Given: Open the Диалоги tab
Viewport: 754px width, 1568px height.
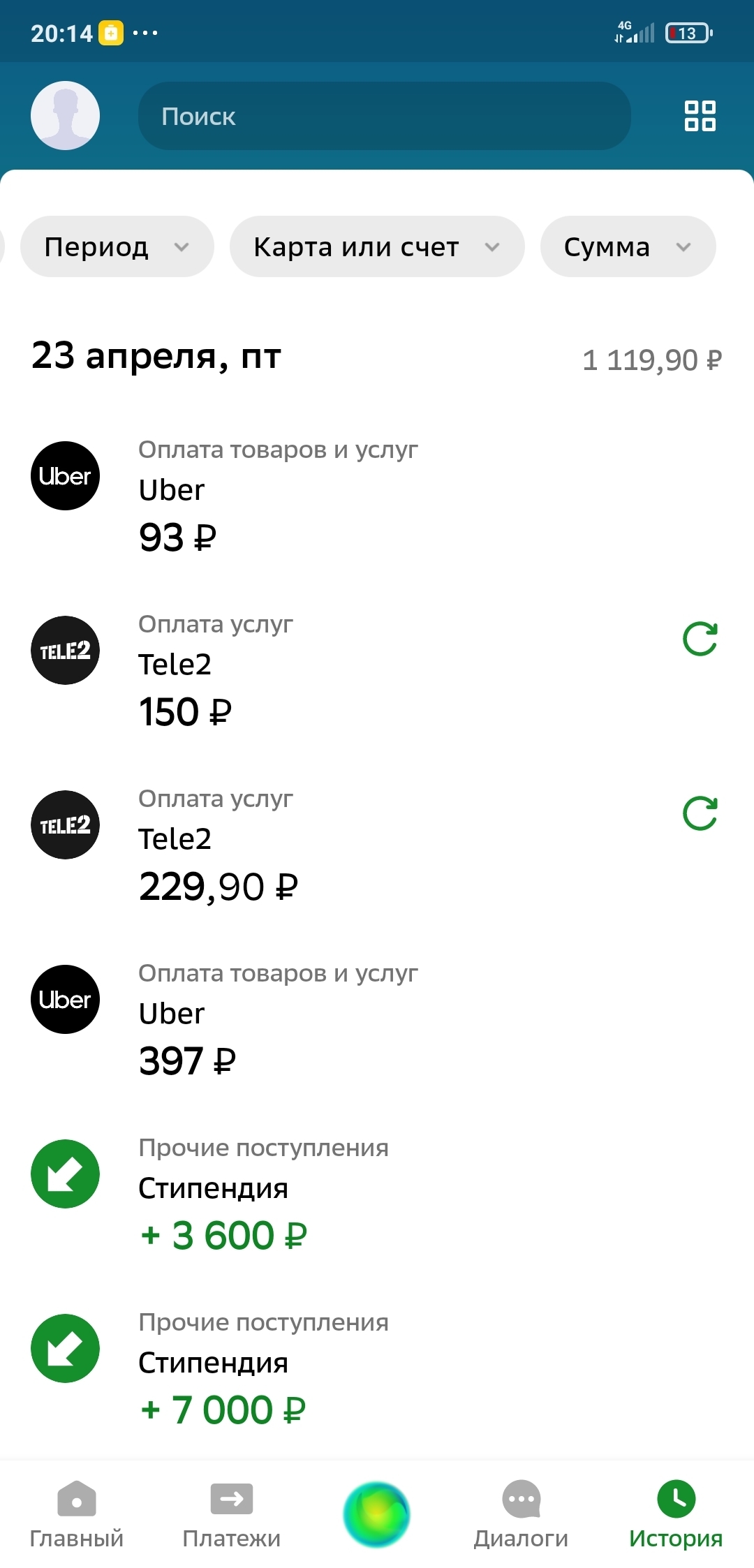Looking at the screenshot, I should pyautogui.click(x=521, y=1514).
